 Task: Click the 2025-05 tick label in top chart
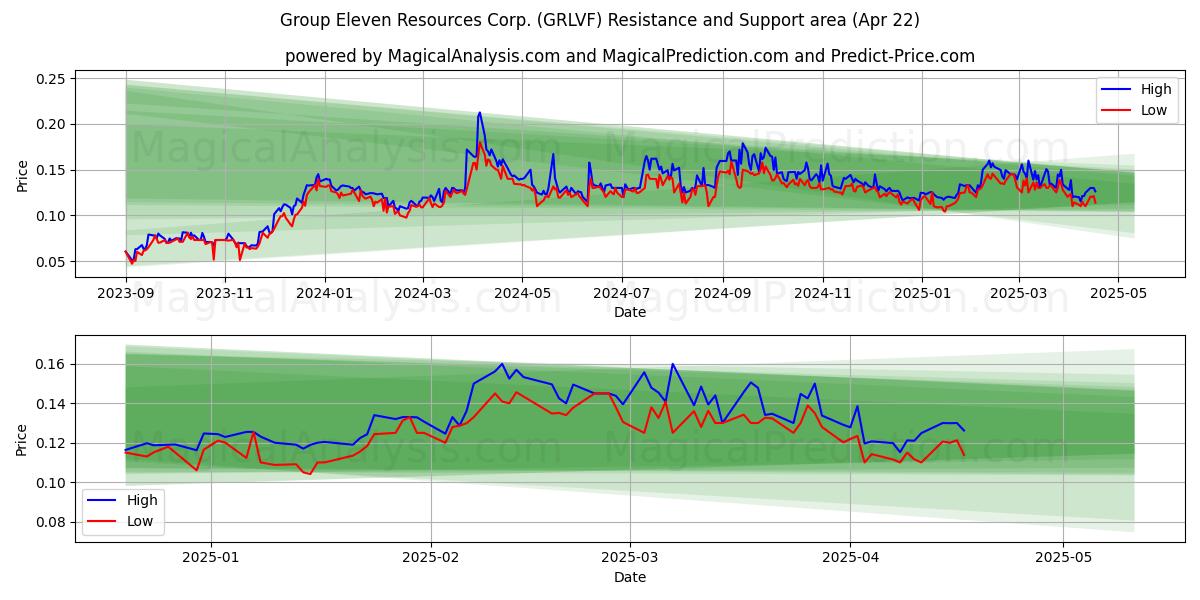pyautogui.click(x=1119, y=294)
